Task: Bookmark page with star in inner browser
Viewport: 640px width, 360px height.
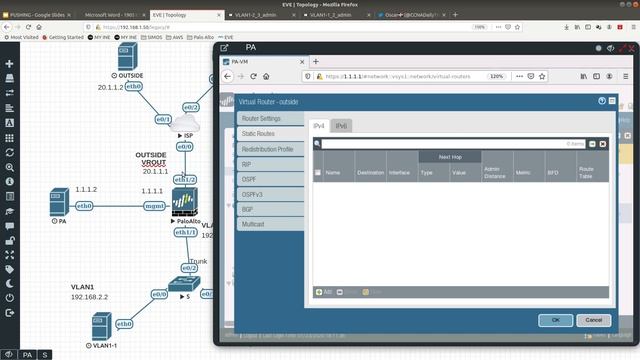Action: tap(542, 76)
